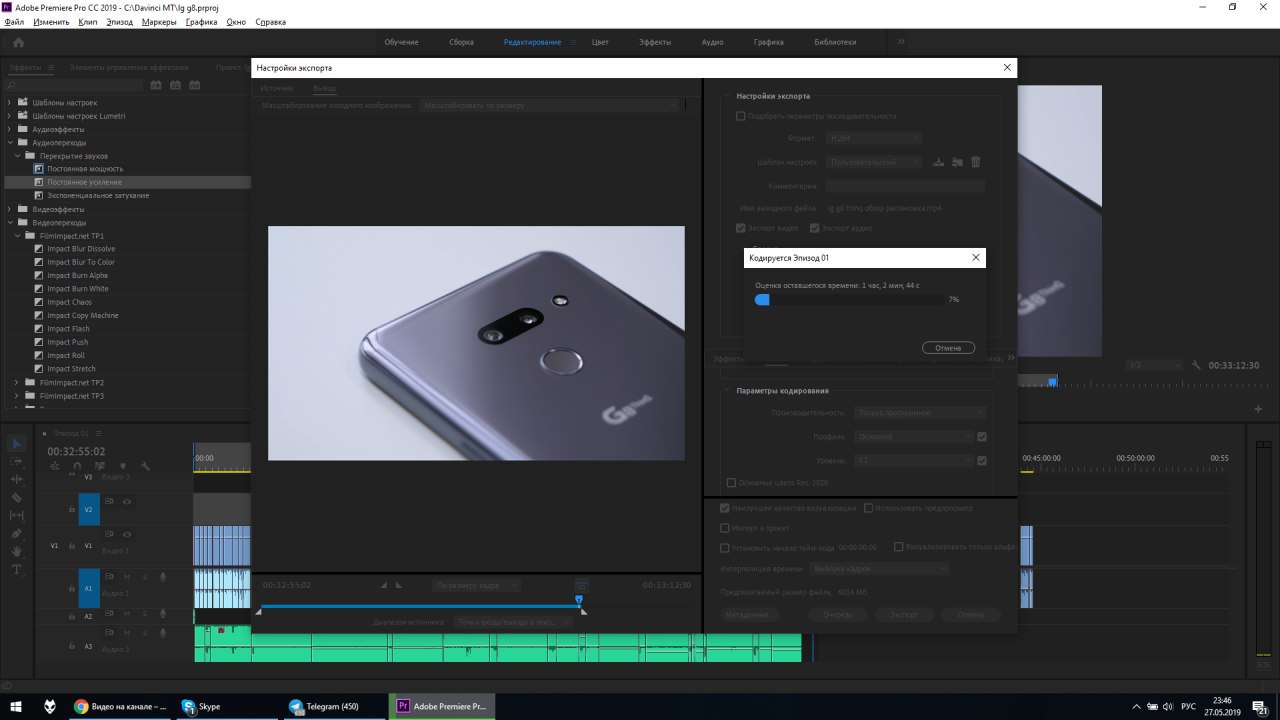
Task: Select the Track Select Forward tool
Action: 16,461
